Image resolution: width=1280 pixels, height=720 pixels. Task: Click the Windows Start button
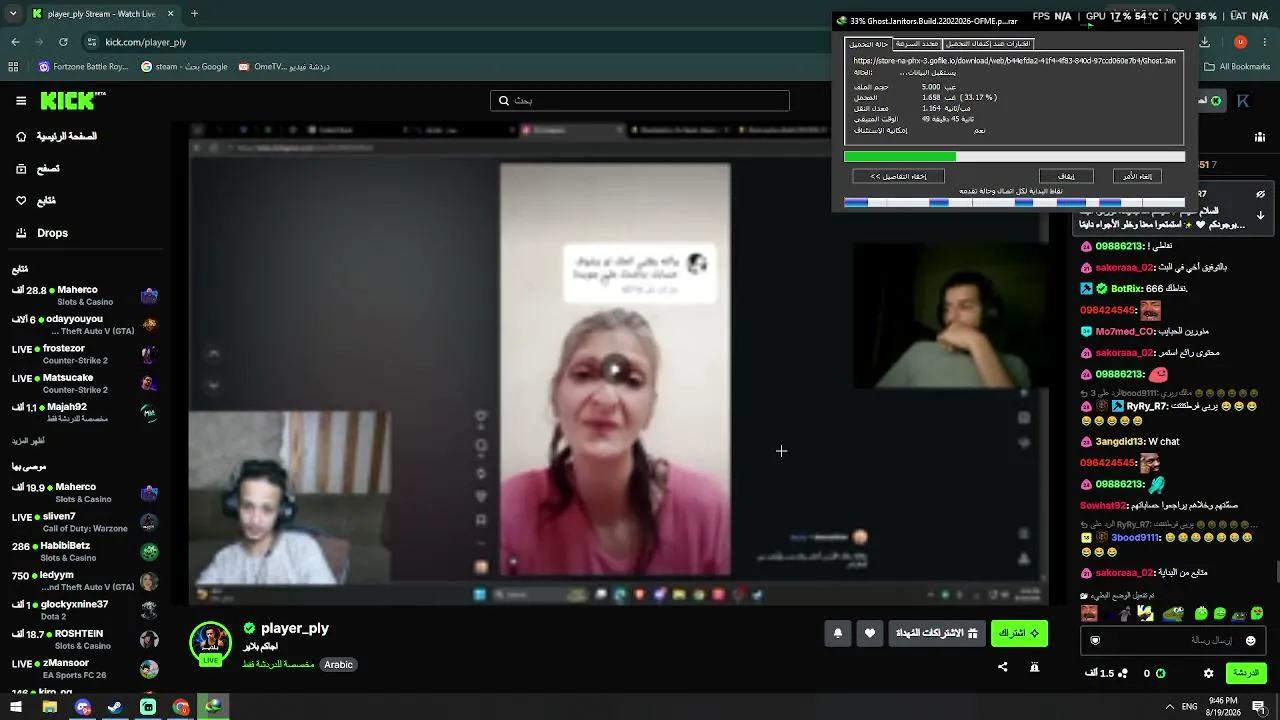[16, 707]
